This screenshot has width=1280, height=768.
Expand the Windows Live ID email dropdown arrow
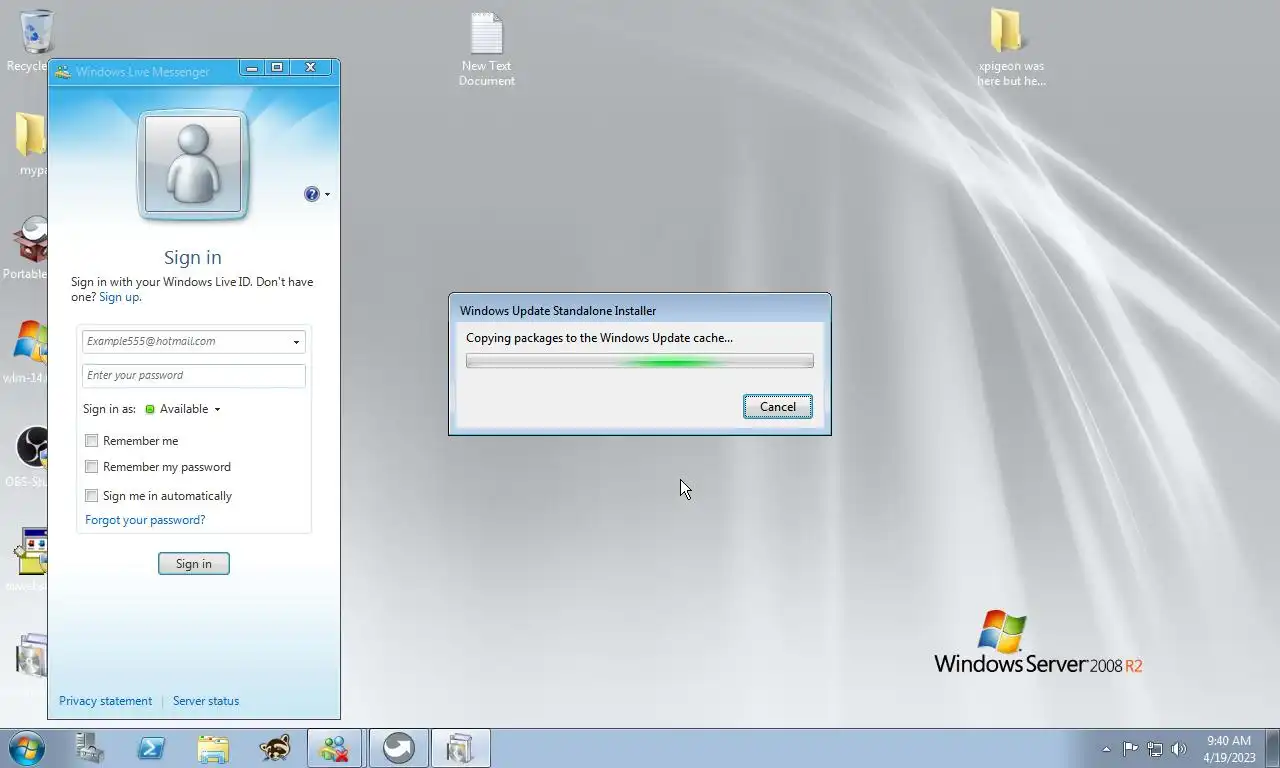[296, 342]
